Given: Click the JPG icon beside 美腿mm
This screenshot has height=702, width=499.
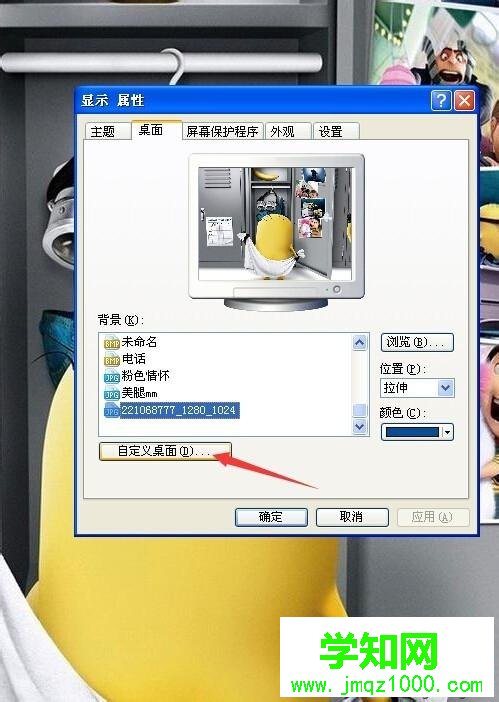Looking at the screenshot, I should tap(111, 394).
